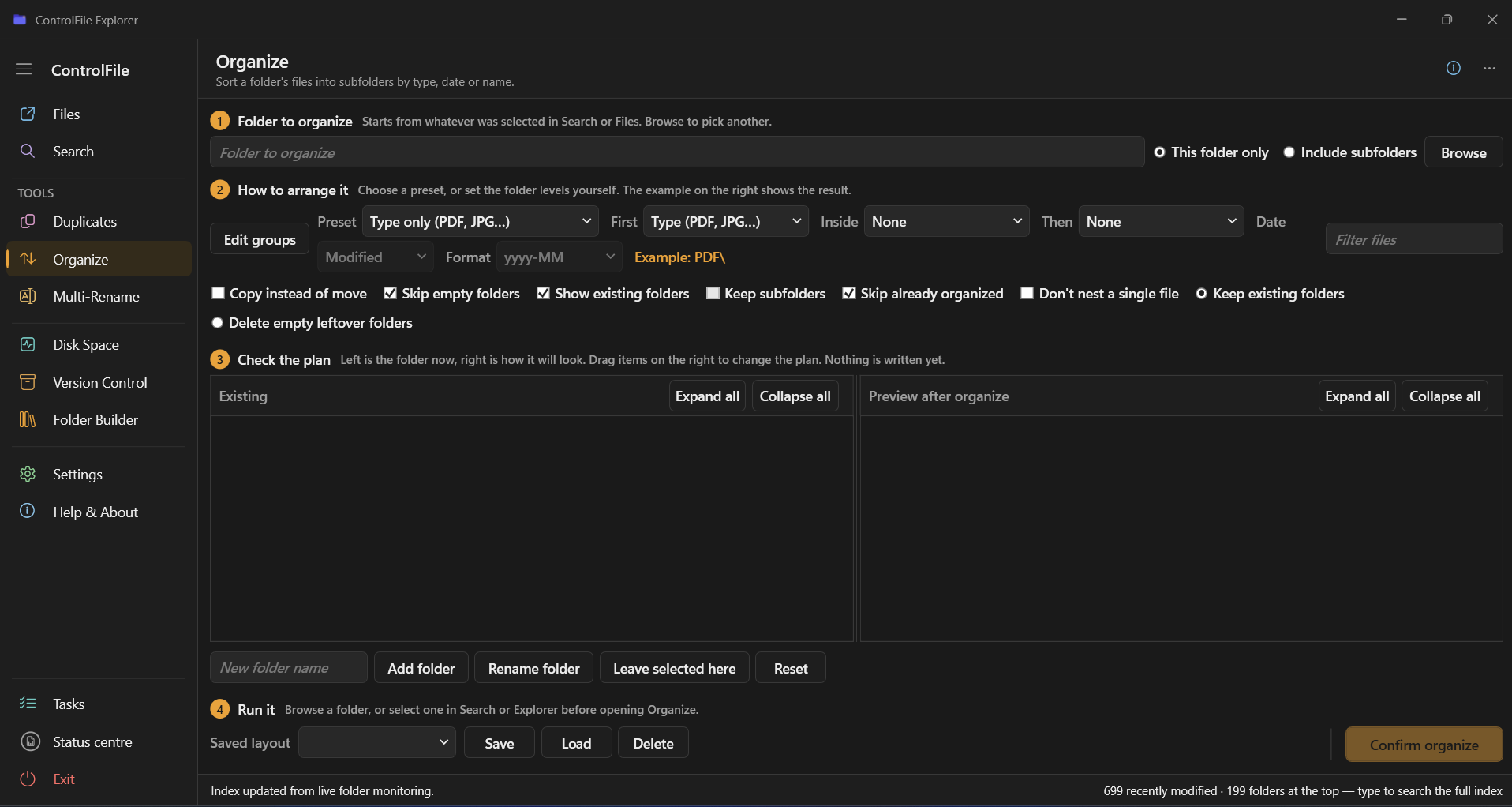Open Multi-Rename page

99,296
